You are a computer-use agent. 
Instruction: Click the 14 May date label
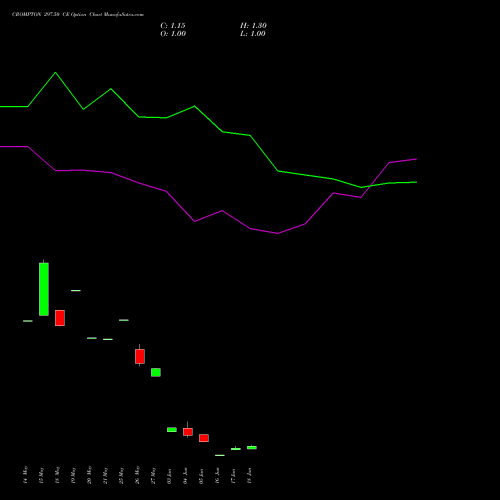(26, 475)
